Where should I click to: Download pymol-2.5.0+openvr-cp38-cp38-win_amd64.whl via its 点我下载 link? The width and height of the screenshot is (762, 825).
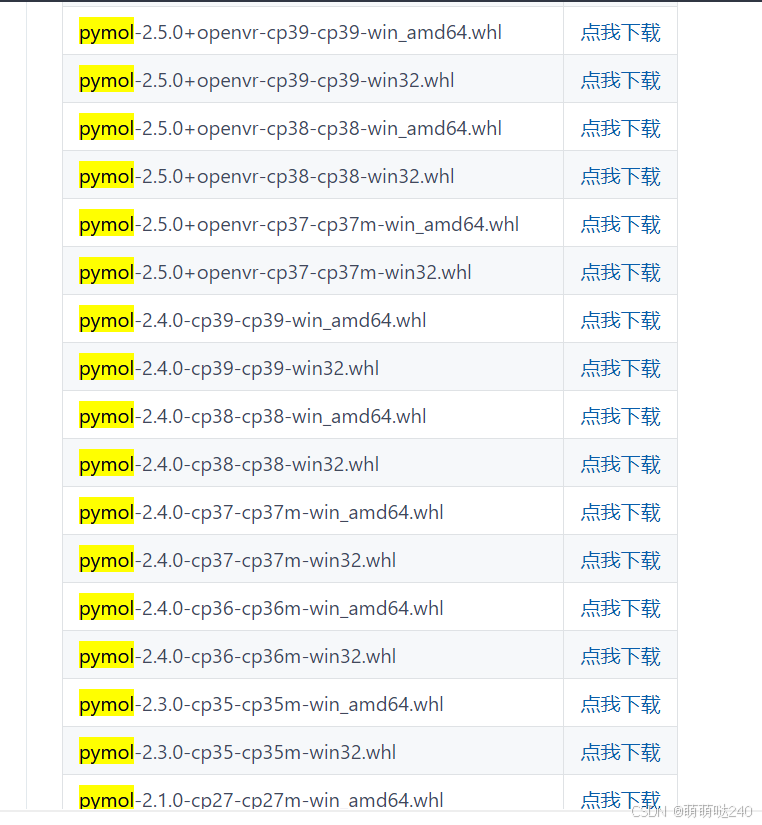click(620, 128)
